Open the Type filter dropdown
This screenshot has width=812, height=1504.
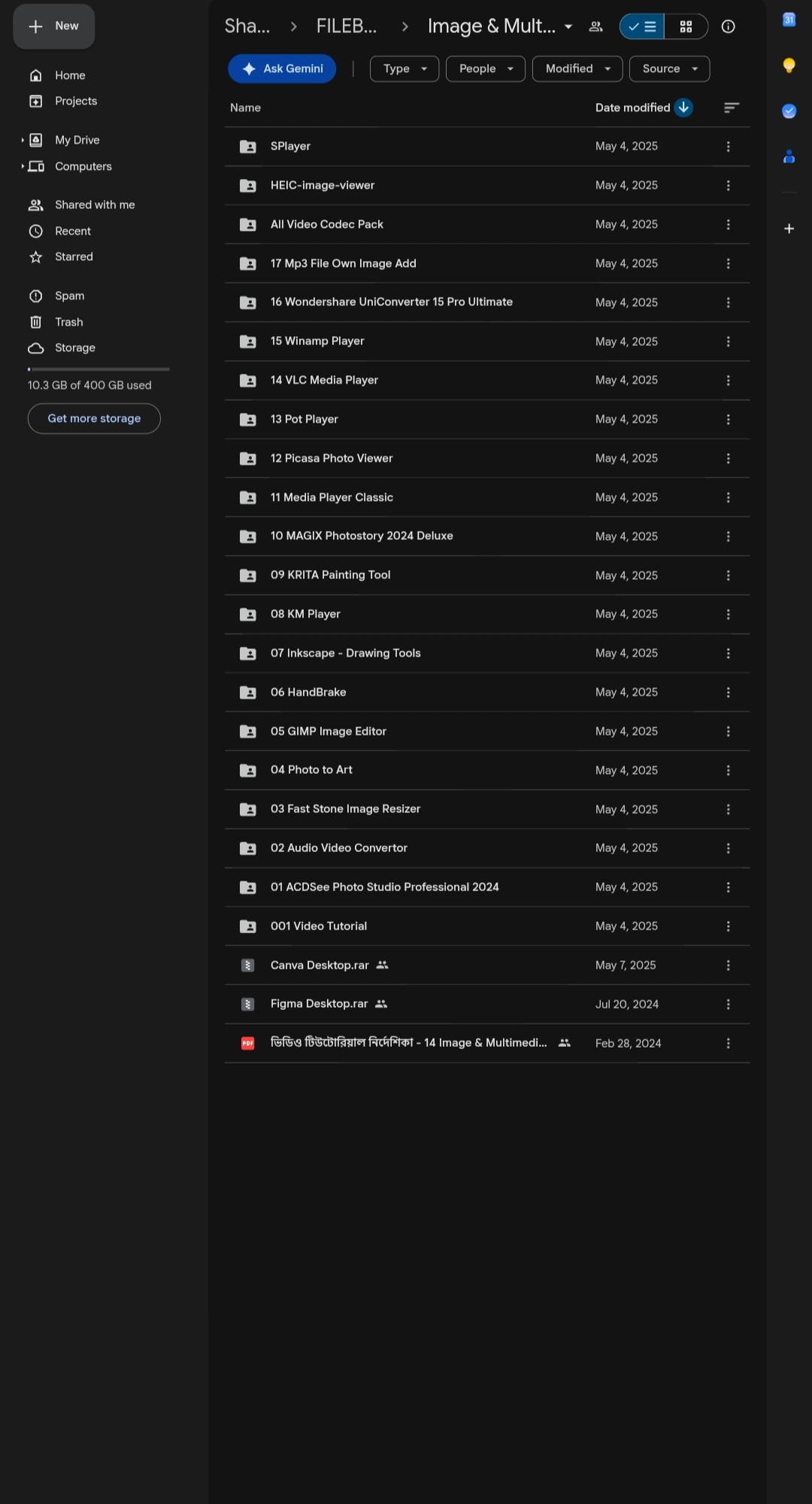point(404,68)
